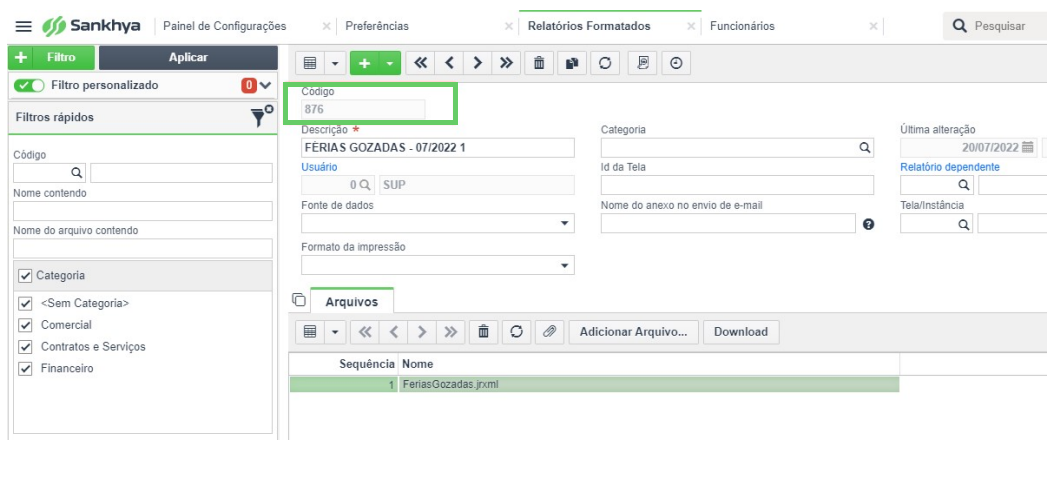The height and width of the screenshot is (503, 1061).
Task: Click the Adicionar Arquivo button
Action: coord(633,332)
